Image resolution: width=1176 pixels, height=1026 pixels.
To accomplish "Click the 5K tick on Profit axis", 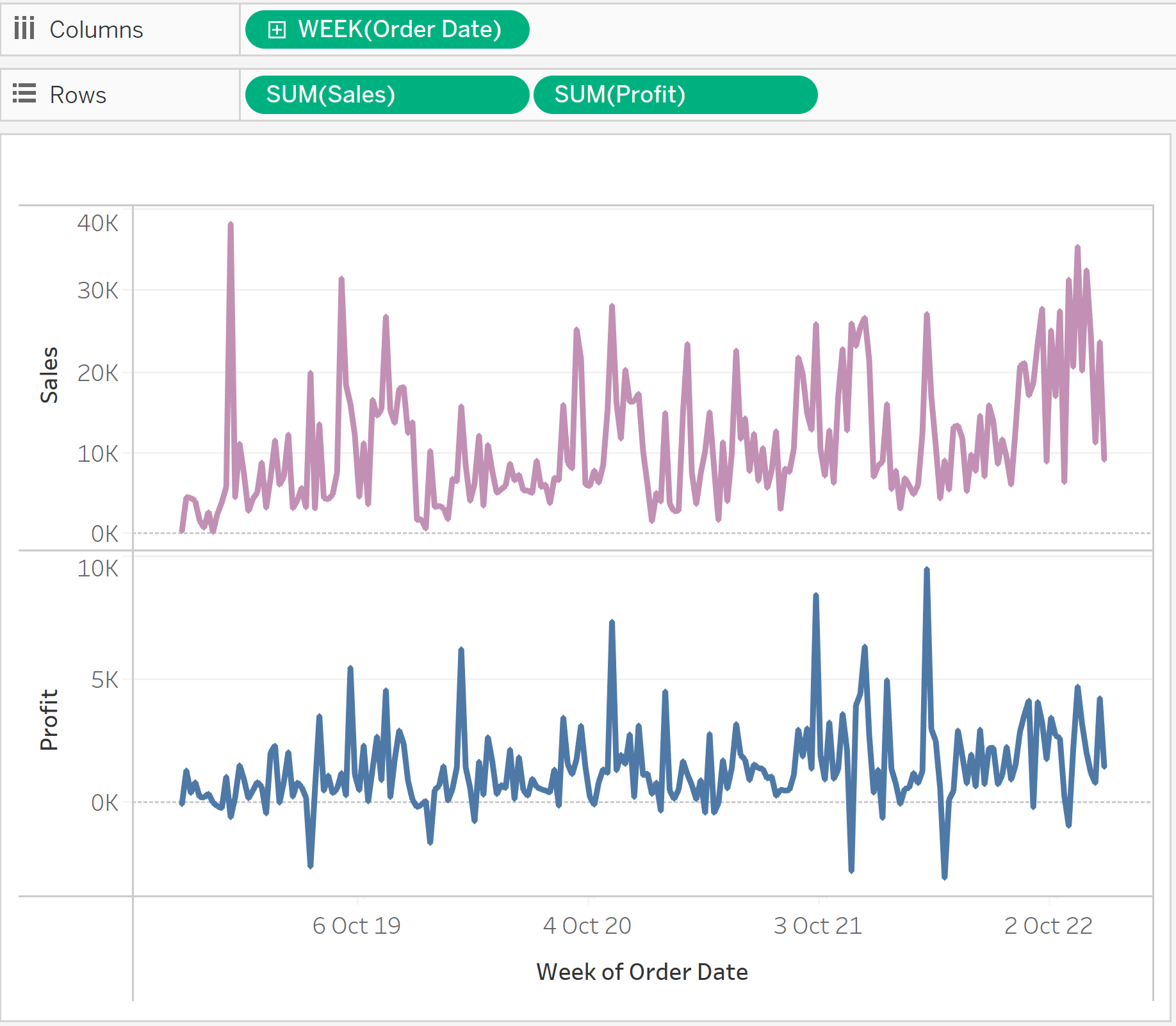I will click(x=104, y=680).
